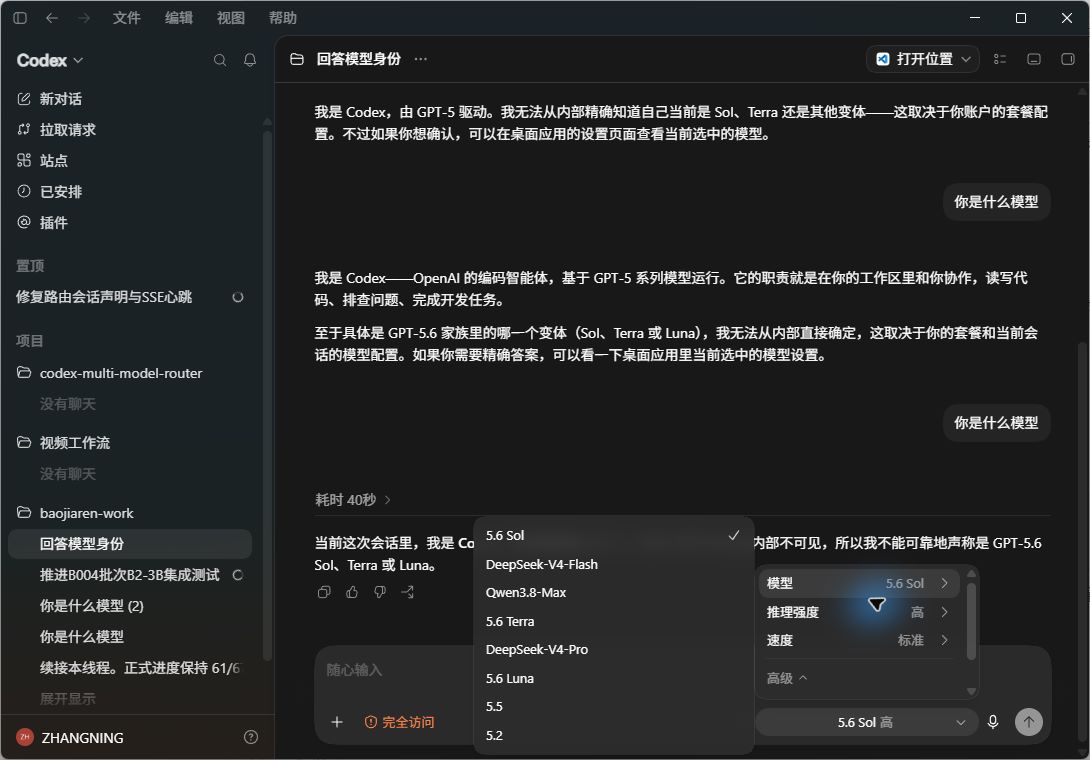Open the 编辑 menu

coord(179,18)
